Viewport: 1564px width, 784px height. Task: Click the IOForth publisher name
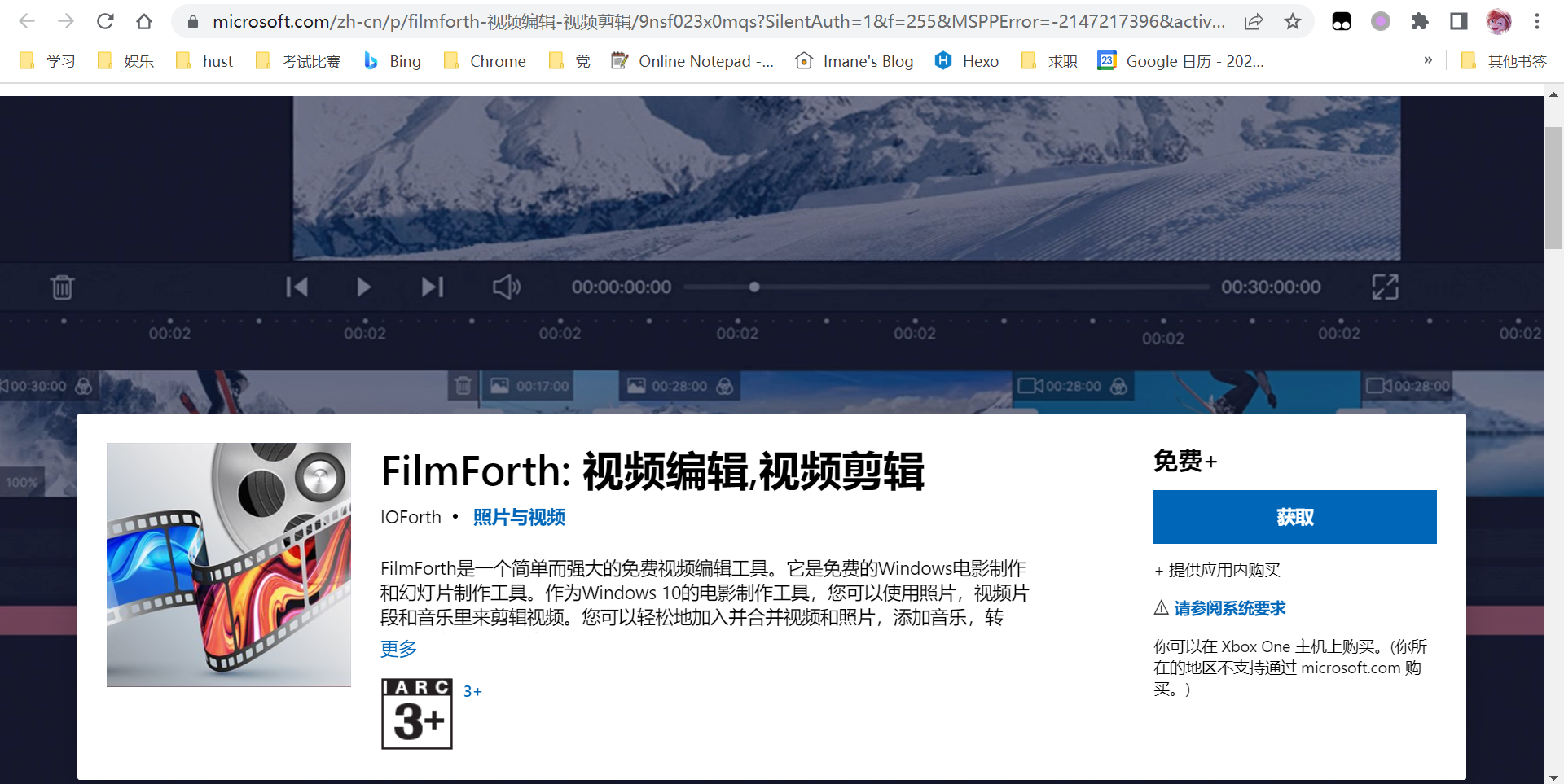pos(411,518)
